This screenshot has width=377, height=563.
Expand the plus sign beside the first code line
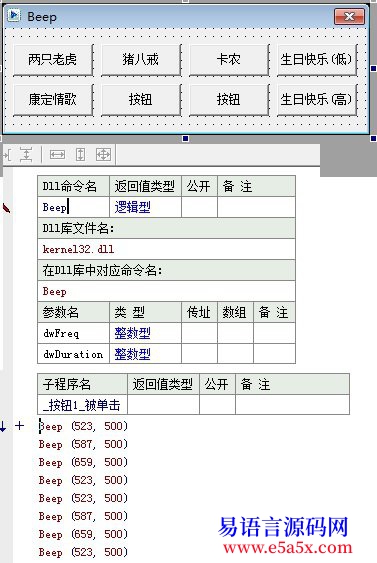[x=19, y=426]
